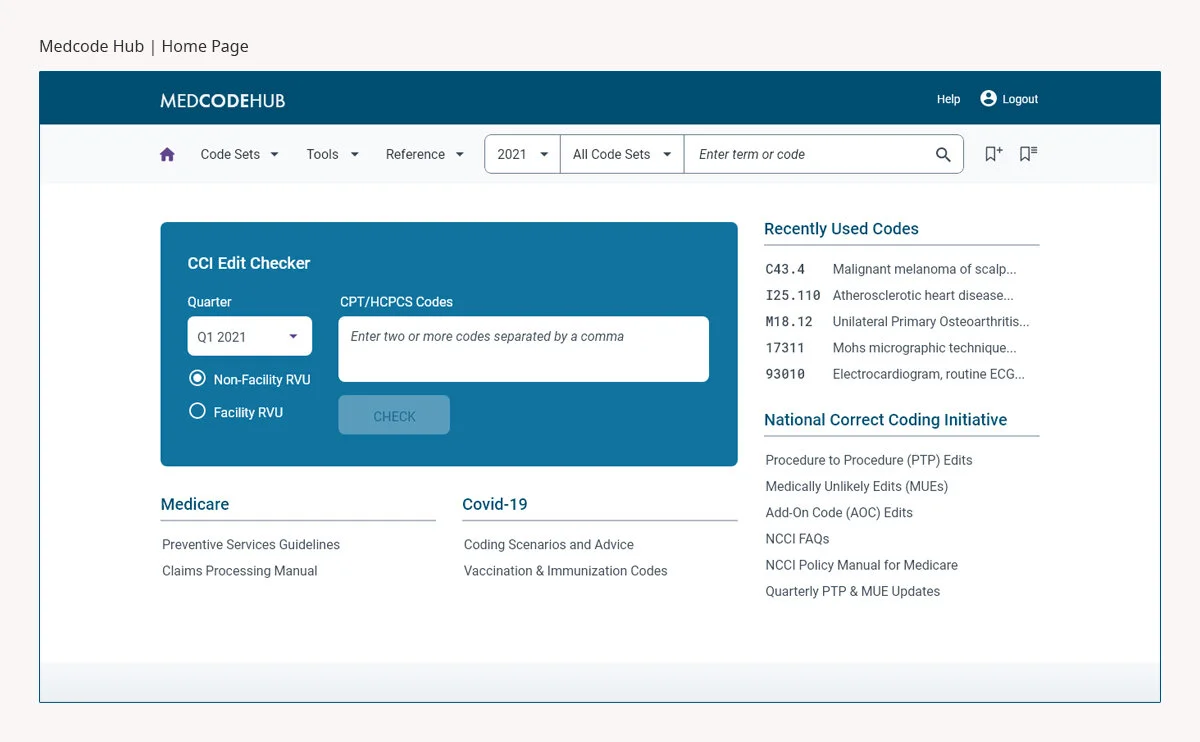1200x742 pixels.
Task: Click the MEDCODEHUB logo
Action: [222, 100]
